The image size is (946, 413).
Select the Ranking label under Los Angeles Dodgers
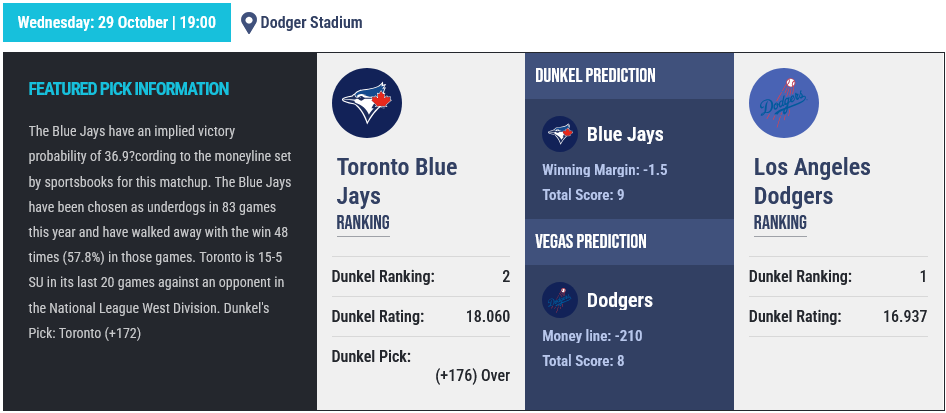[x=780, y=223]
